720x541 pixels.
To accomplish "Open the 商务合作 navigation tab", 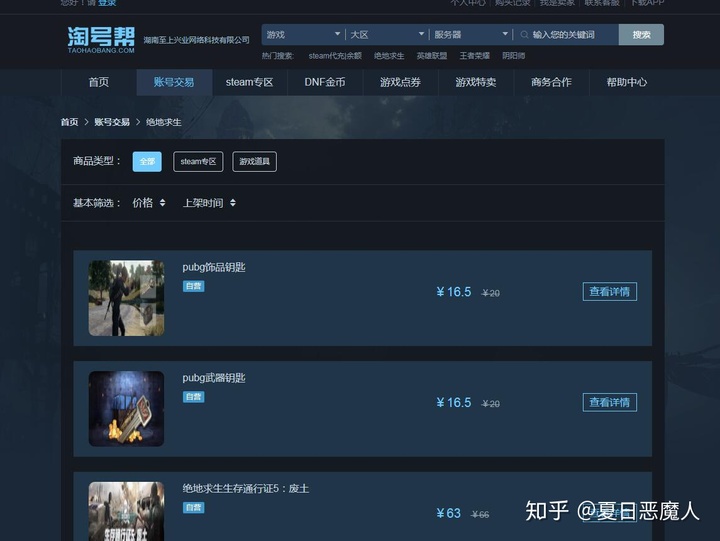I will click(551, 82).
